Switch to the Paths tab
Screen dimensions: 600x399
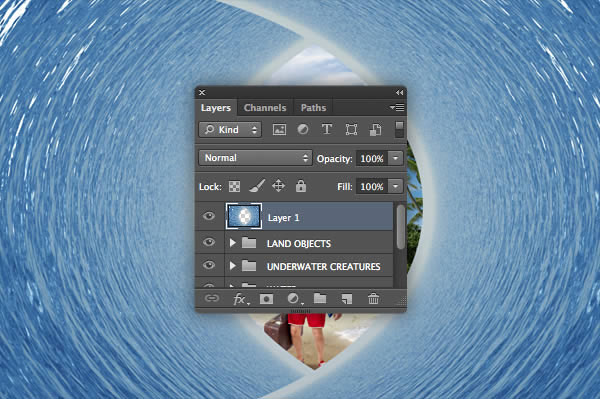point(313,108)
